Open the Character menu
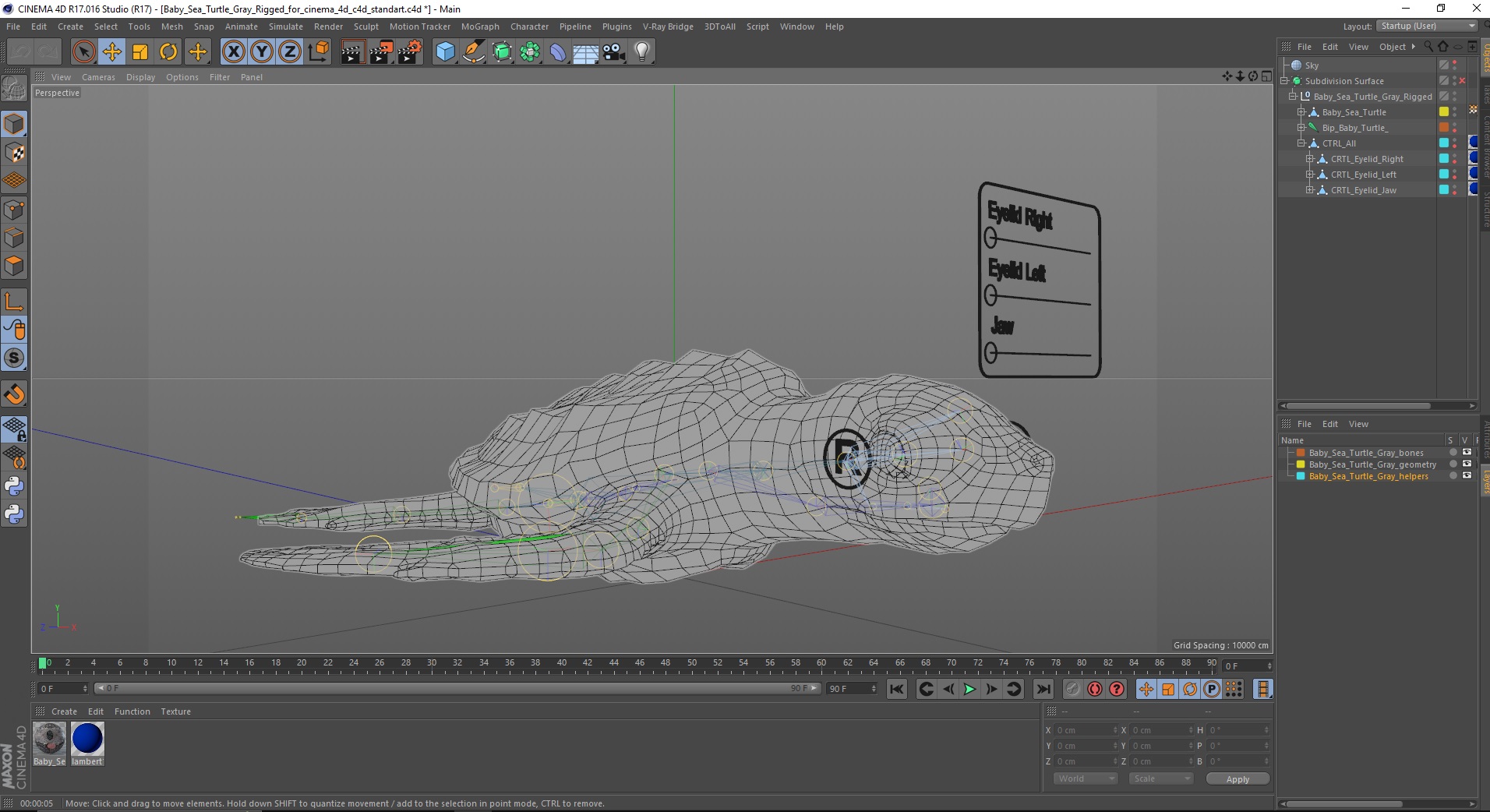Image resolution: width=1490 pixels, height=812 pixels. click(529, 26)
